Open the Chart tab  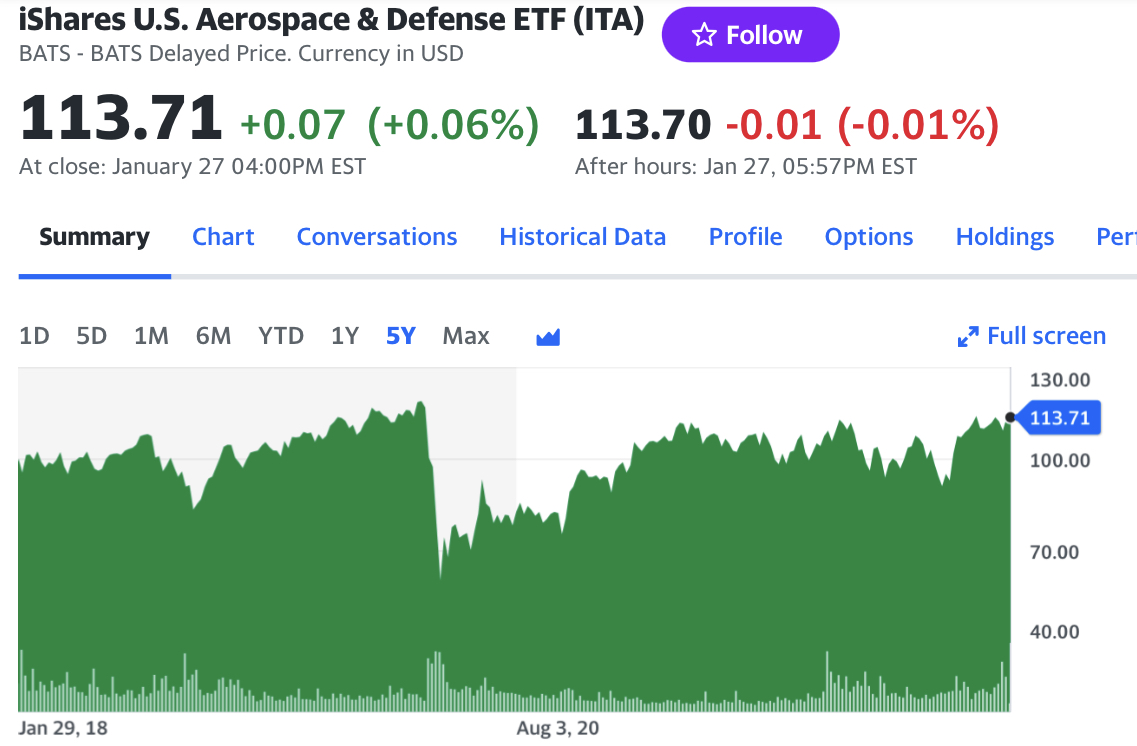pyautogui.click(x=223, y=237)
